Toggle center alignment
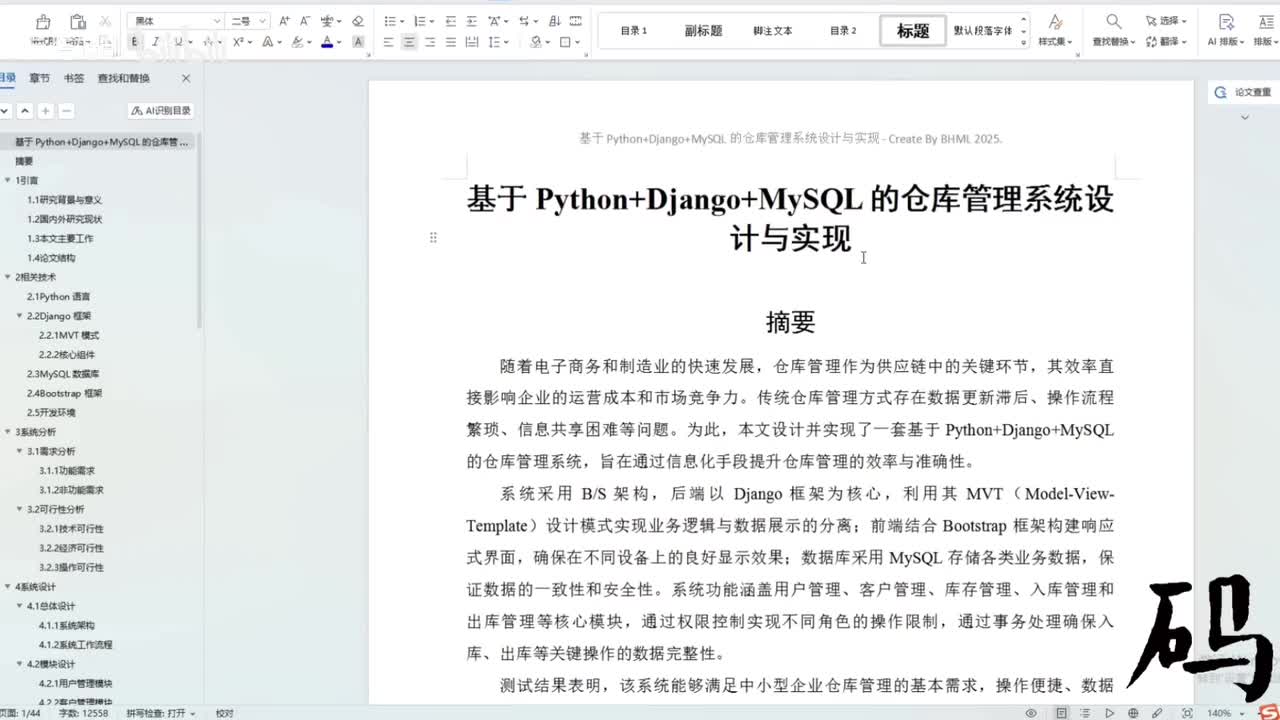This screenshot has height=720, width=1280. pos(409,42)
